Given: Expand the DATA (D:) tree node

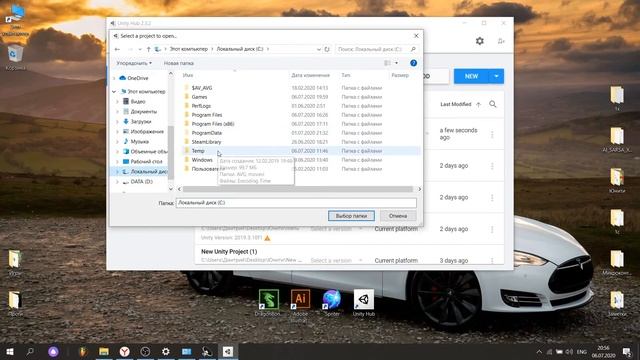Looking at the screenshot, I should tap(118, 182).
